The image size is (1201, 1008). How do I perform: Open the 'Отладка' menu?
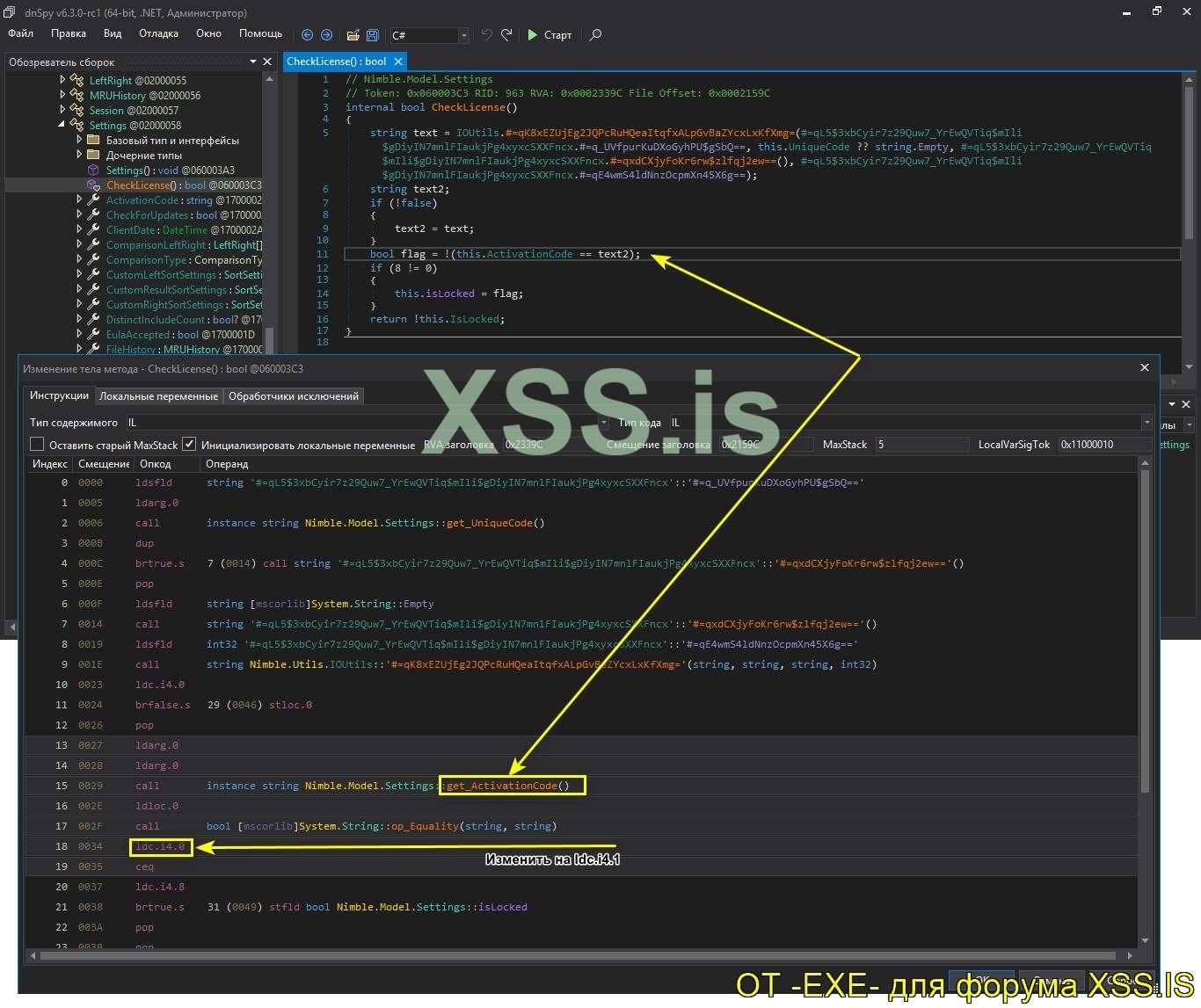tap(158, 33)
